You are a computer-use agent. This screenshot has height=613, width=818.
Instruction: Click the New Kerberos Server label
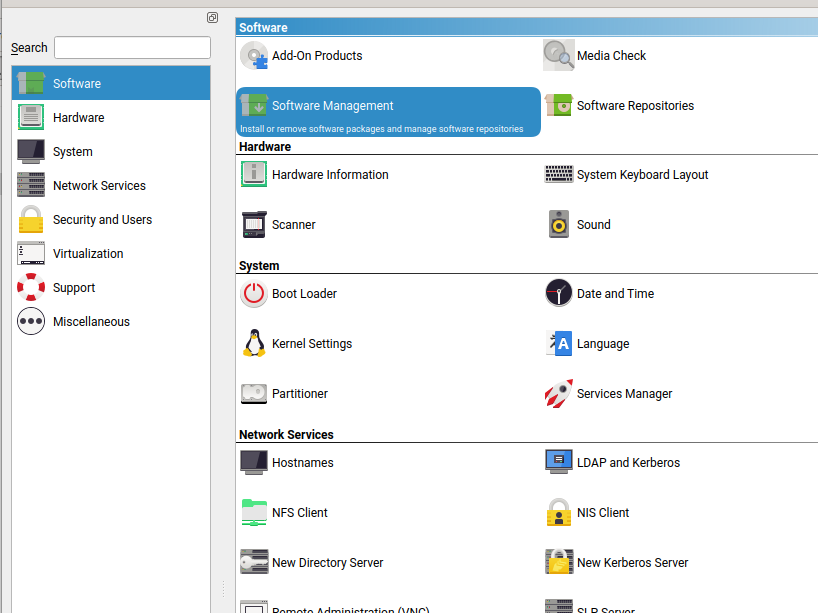pos(633,562)
